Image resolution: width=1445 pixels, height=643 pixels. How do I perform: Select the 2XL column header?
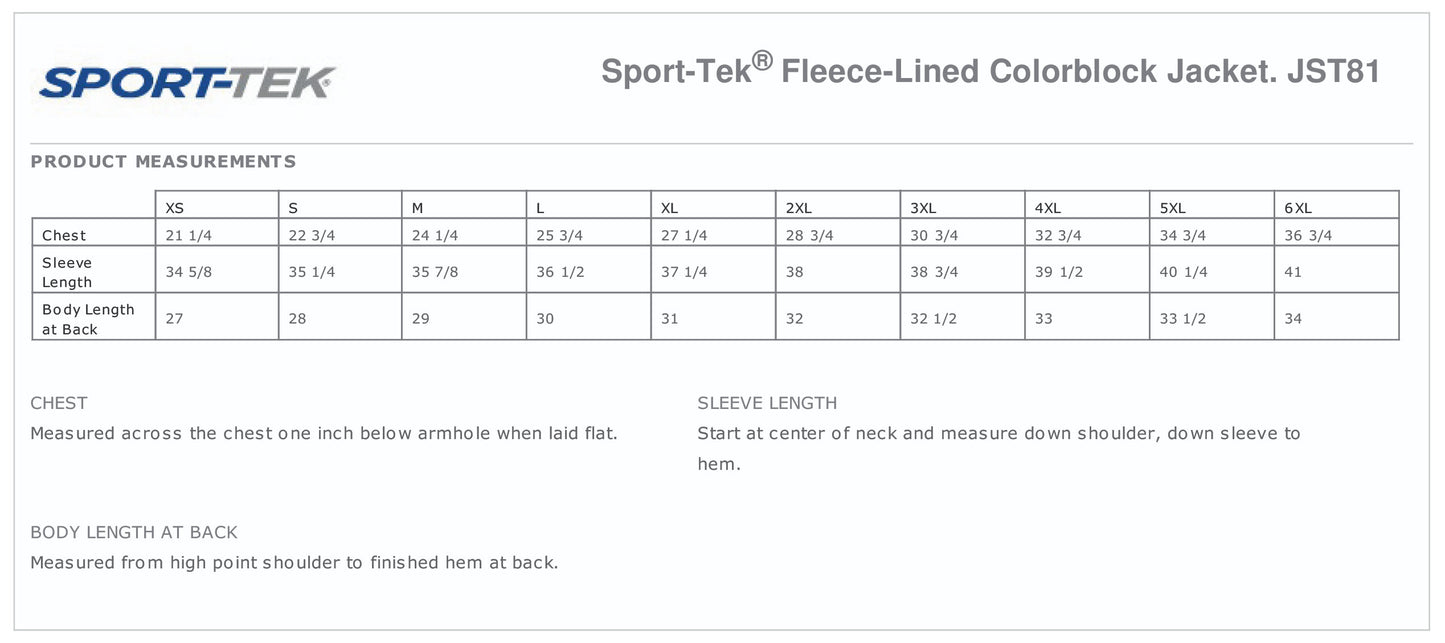point(798,208)
